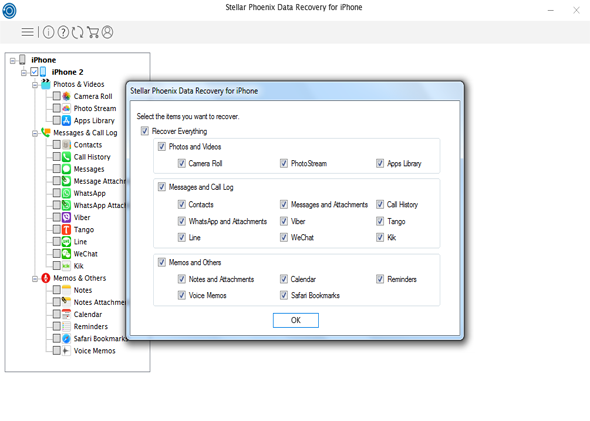Toggle Camera Roll checkbox in dialog
590x421 pixels.
click(182, 163)
